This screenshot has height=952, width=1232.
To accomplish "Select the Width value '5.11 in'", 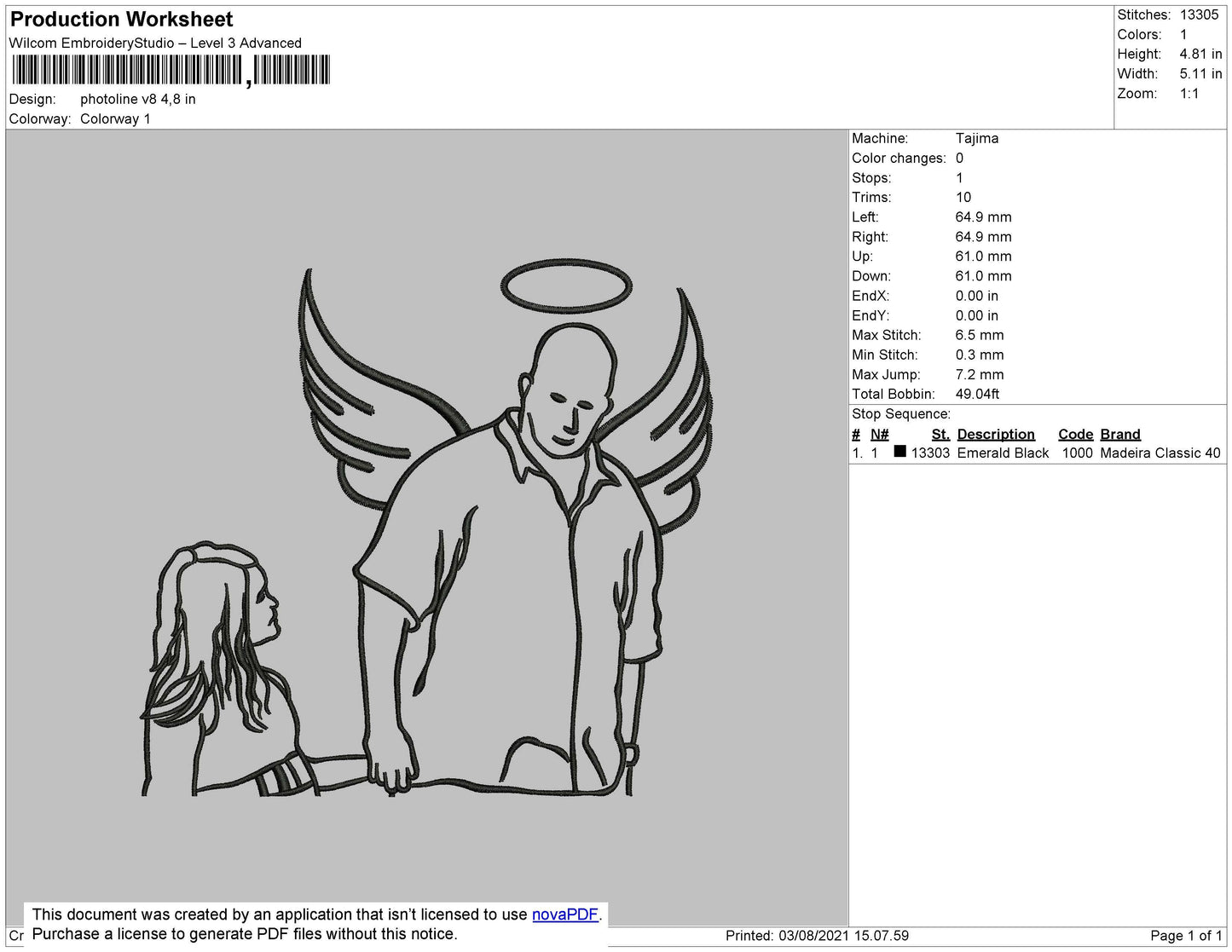I will click(1200, 74).
